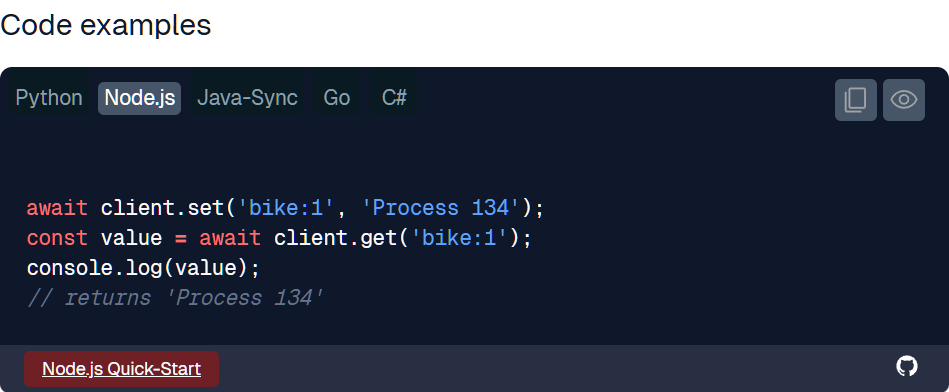Screen dimensions: 949x392
Task: Click the 'bike:1' string inside client.set
Action: pos(286,208)
